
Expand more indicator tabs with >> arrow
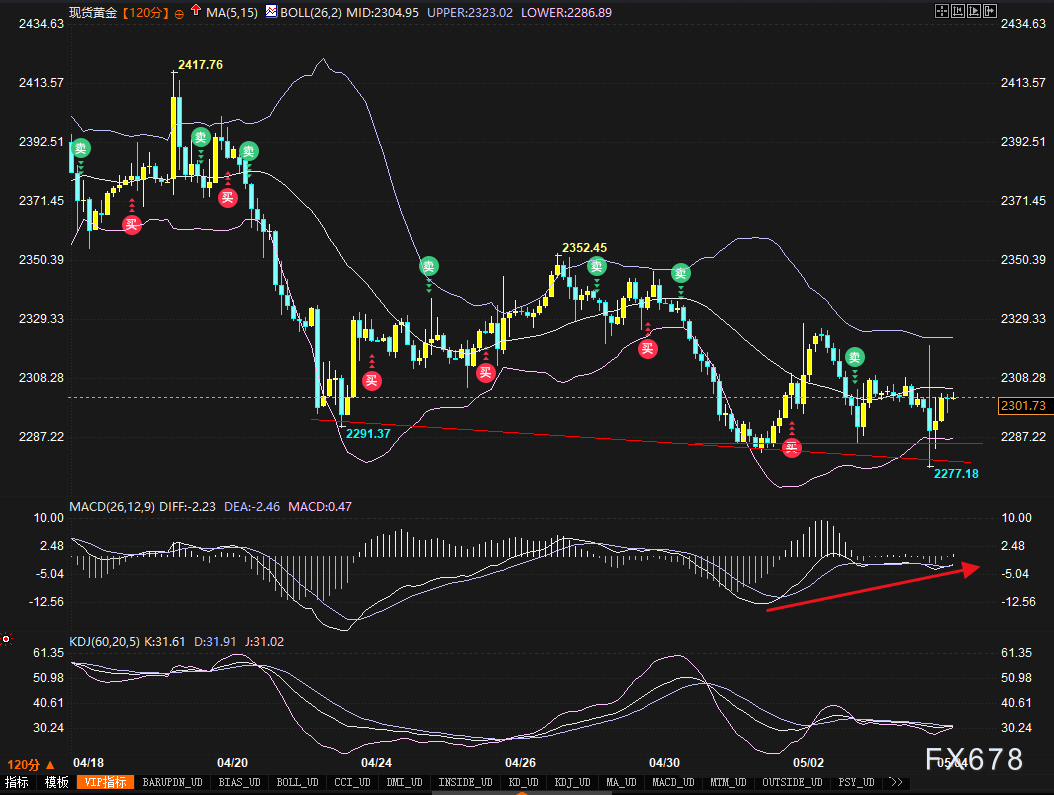[x=895, y=782]
